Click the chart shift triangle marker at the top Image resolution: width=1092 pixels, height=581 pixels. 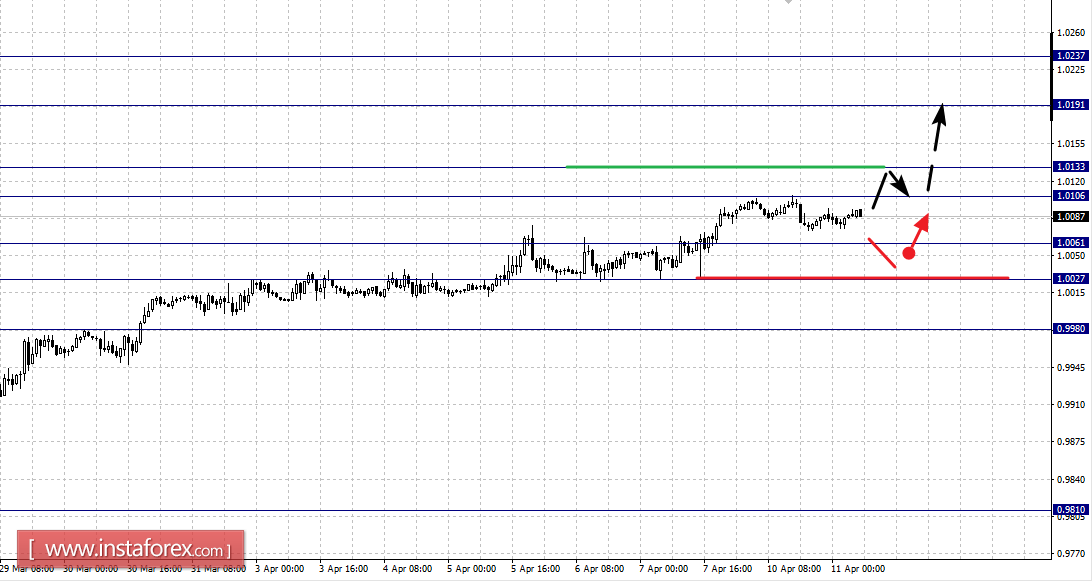click(x=788, y=2)
